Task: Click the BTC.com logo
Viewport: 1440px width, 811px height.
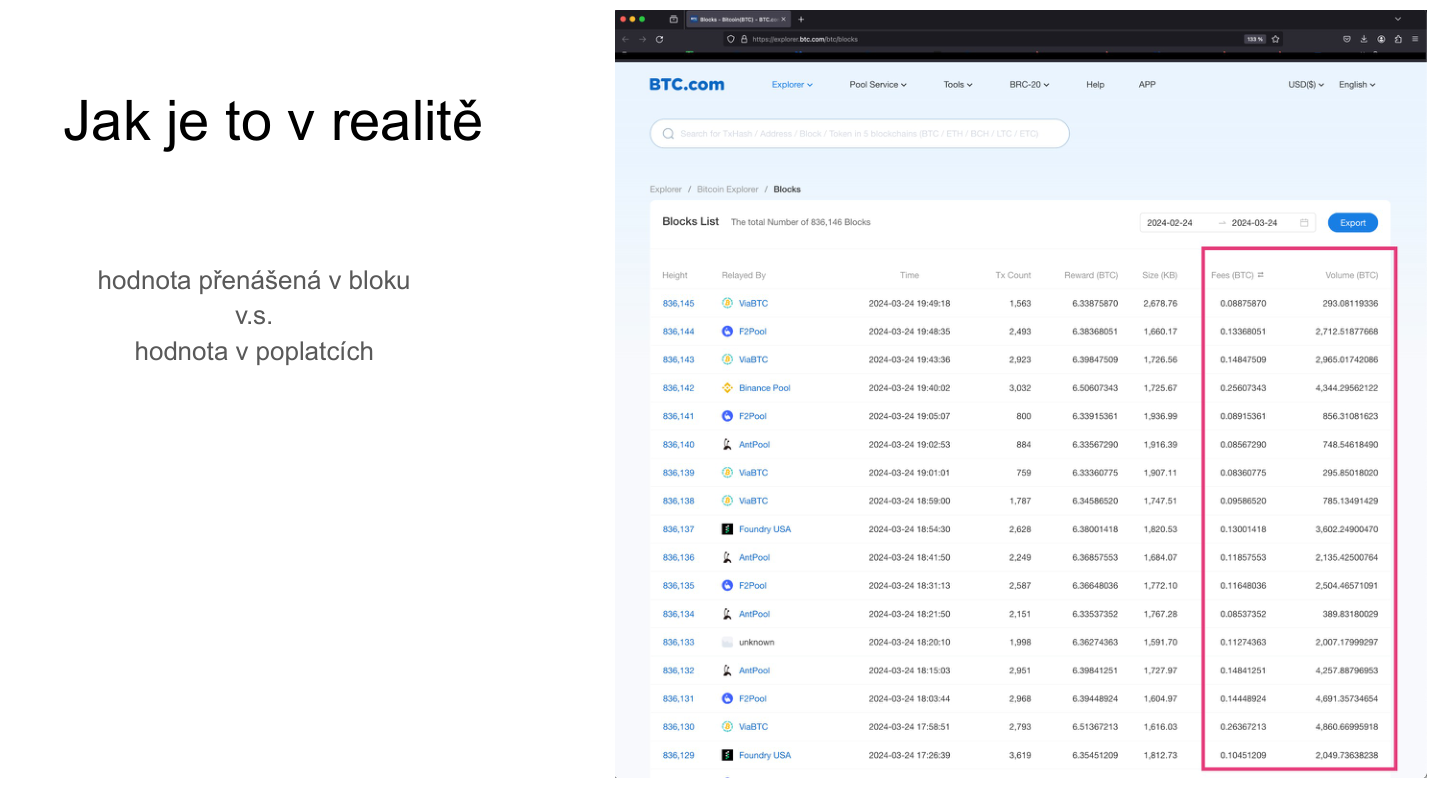Action: click(686, 85)
